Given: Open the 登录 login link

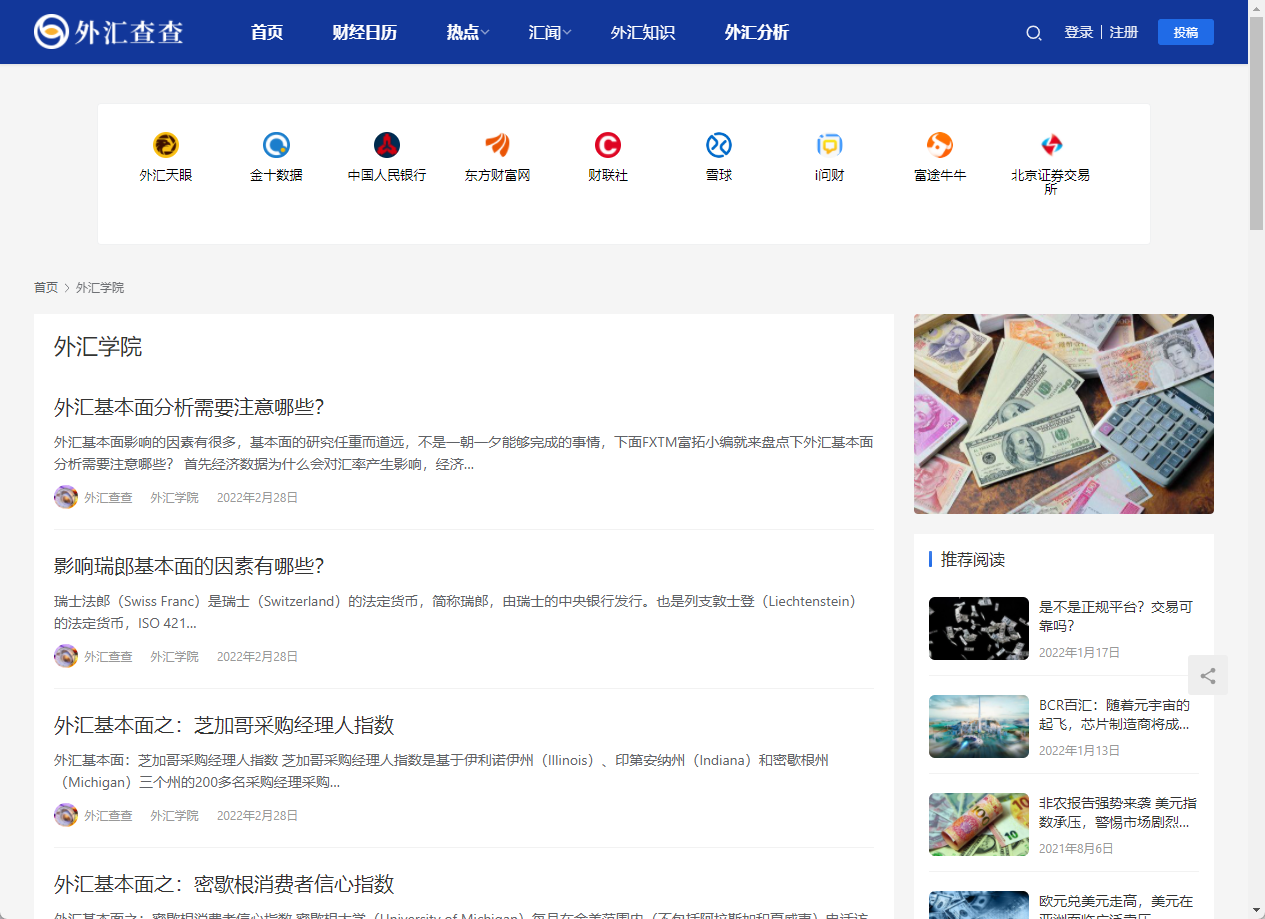Looking at the screenshot, I should click(1078, 31).
